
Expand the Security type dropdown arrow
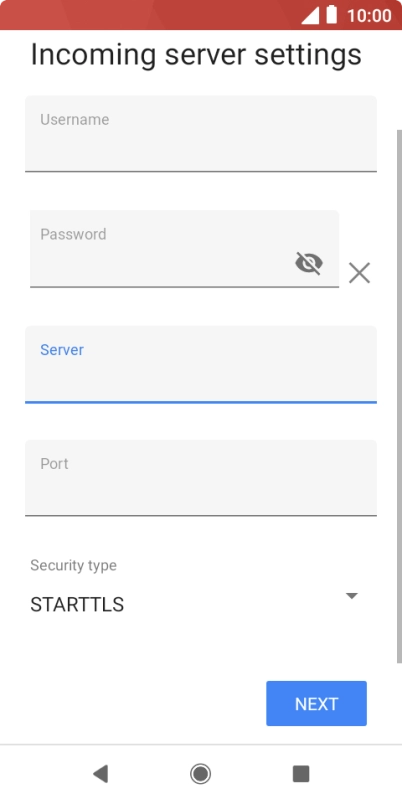coord(351,596)
